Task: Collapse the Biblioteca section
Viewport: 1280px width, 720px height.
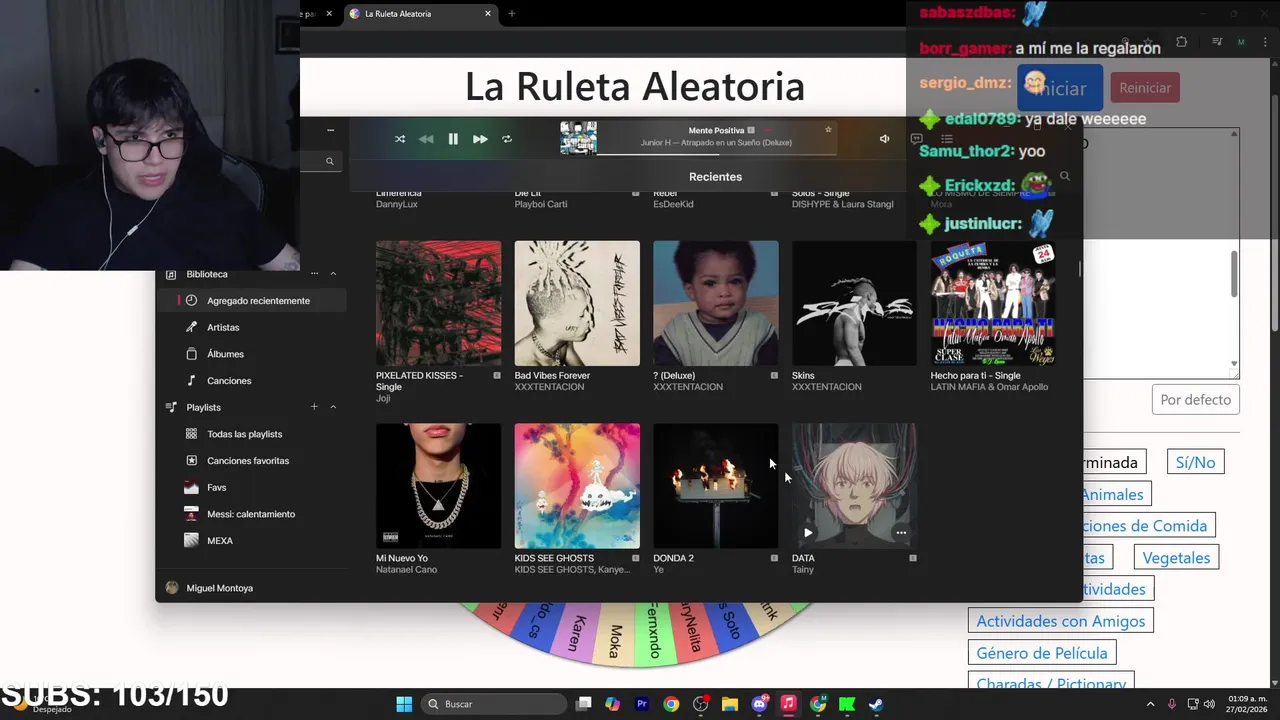Action: point(333,274)
